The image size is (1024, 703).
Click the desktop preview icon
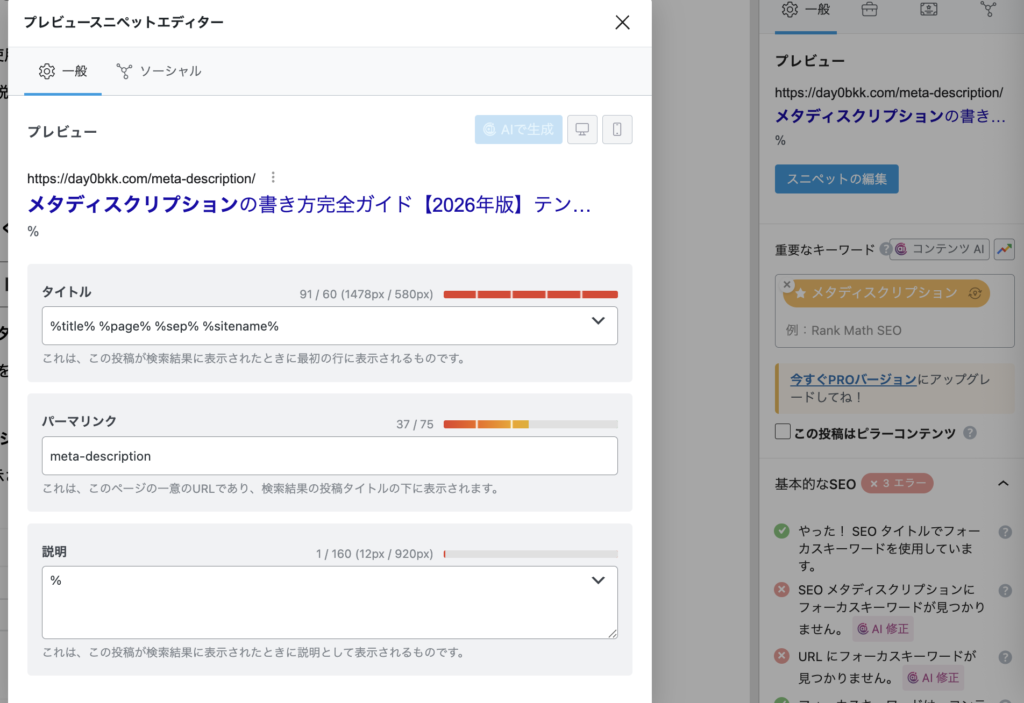[x=582, y=129]
